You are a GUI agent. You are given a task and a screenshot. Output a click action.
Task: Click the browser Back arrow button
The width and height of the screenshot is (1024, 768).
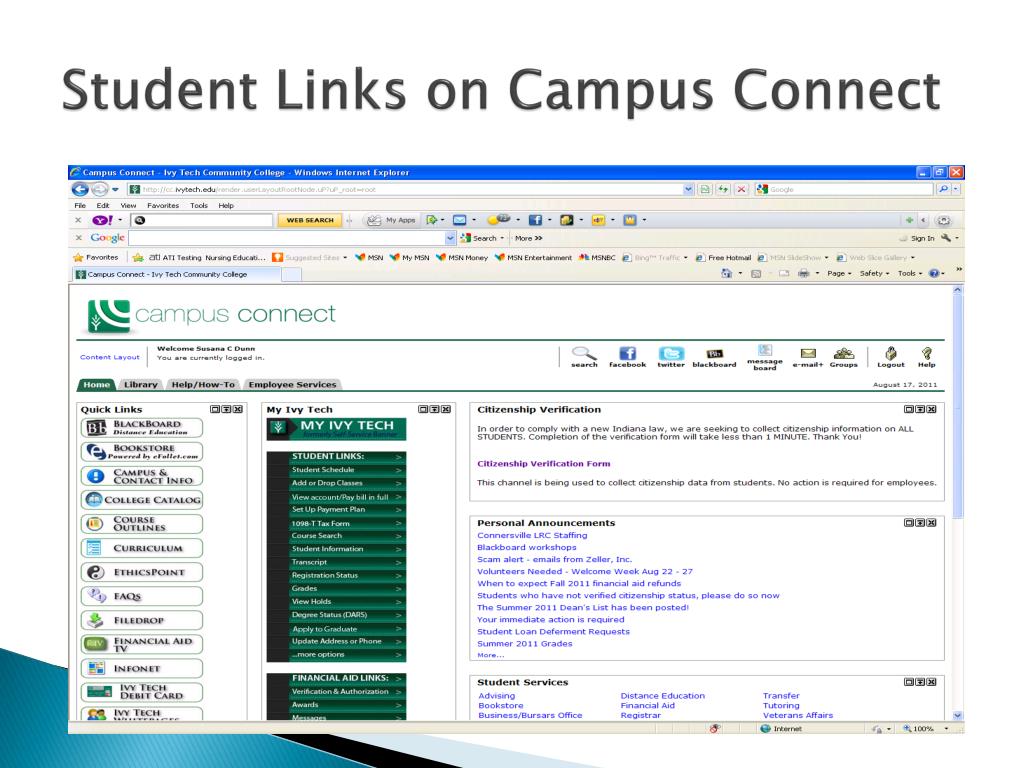[x=80, y=189]
